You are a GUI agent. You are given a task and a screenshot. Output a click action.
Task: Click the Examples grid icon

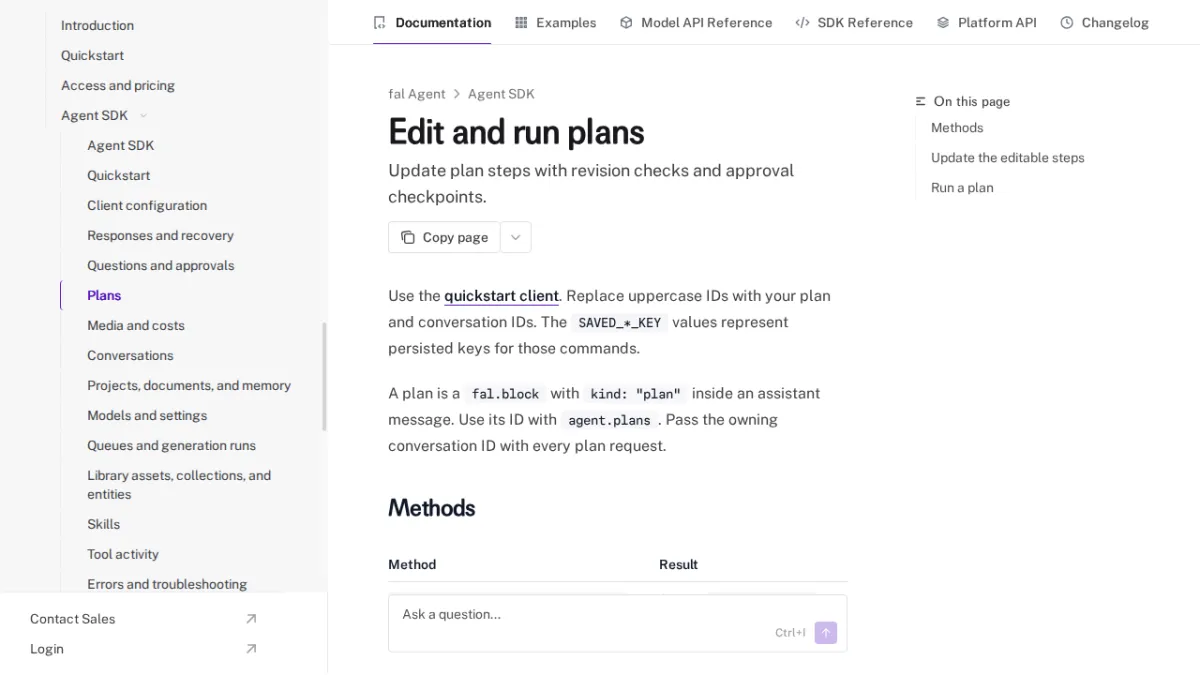[521, 22]
